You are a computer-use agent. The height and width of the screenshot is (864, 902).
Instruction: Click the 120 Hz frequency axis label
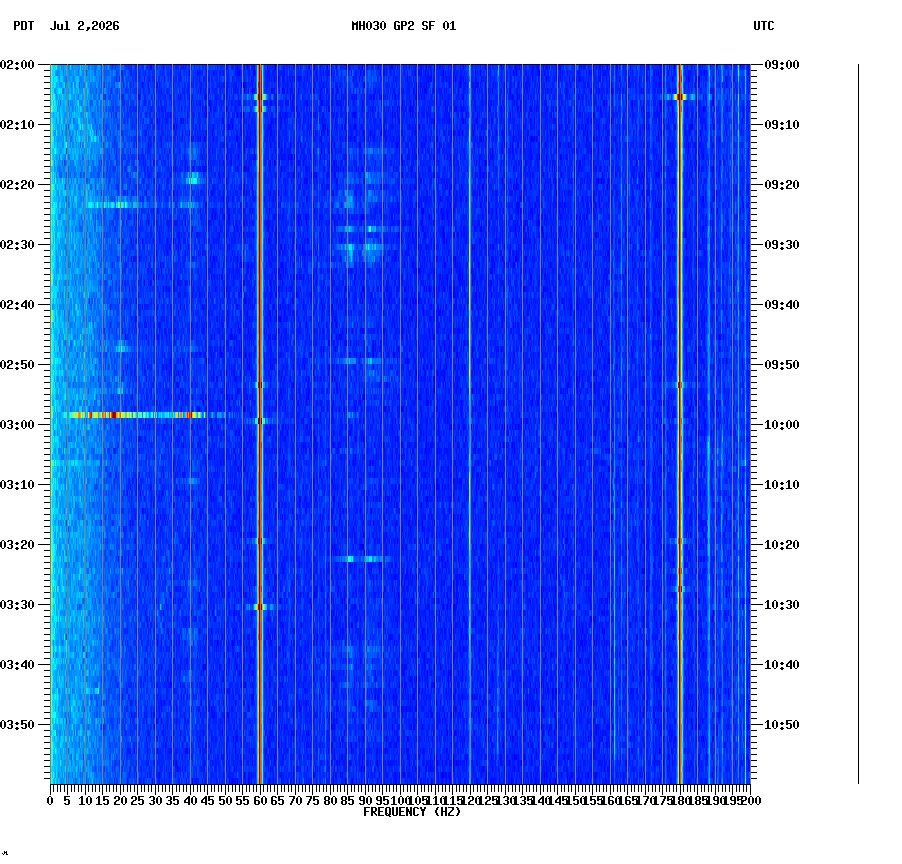tap(470, 801)
